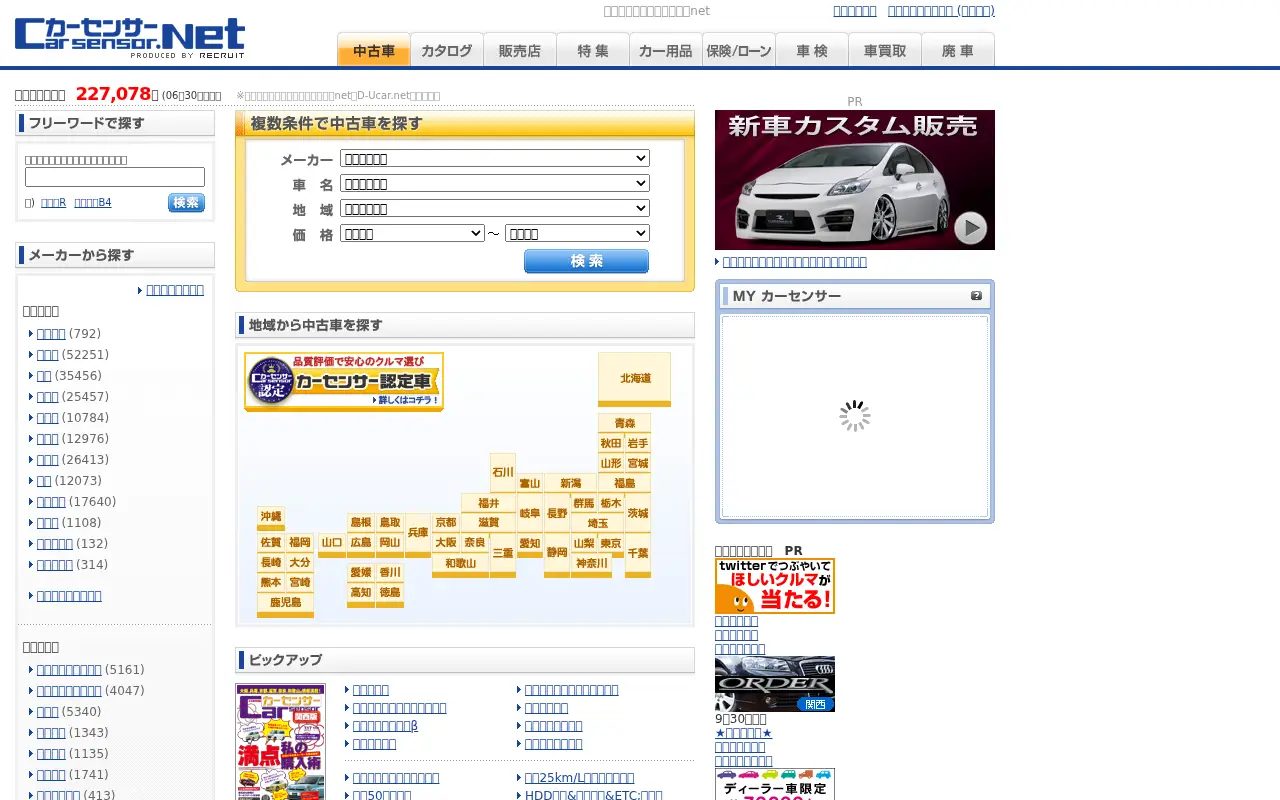Switch to the カー用品 tab
Screen dimensions: 1280x800
[x=666, y=50]
